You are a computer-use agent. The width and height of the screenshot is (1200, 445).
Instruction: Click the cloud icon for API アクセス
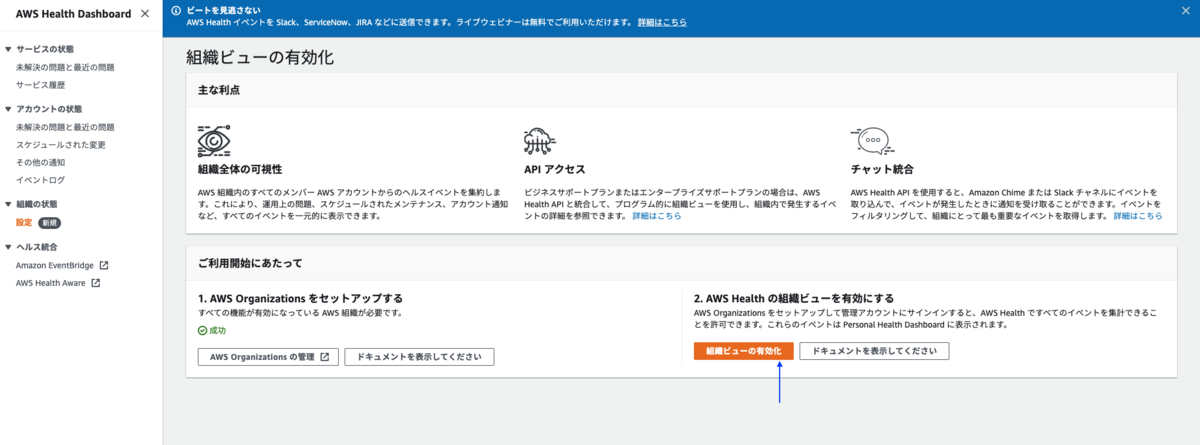540,140
